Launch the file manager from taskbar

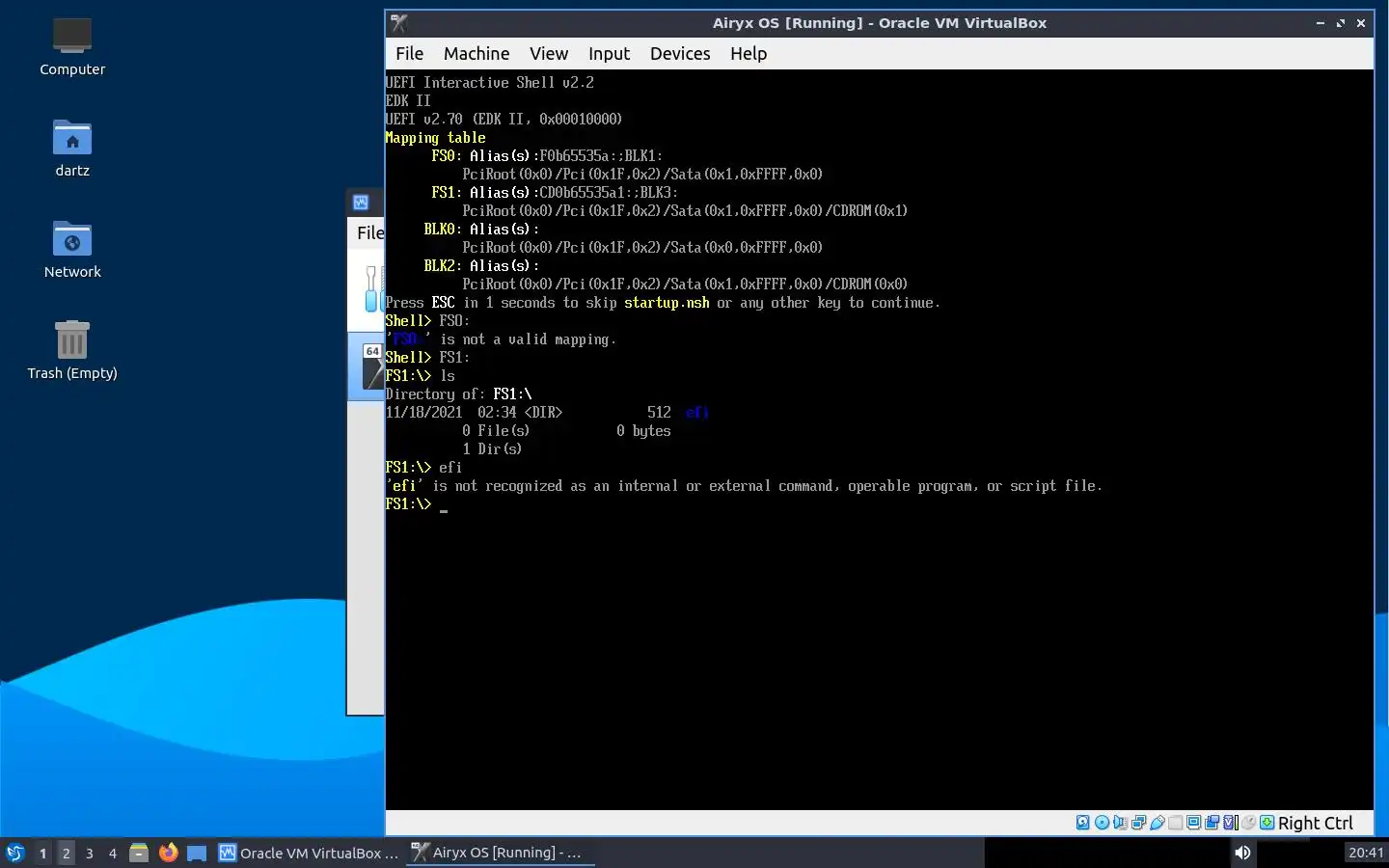click(139, 853)
